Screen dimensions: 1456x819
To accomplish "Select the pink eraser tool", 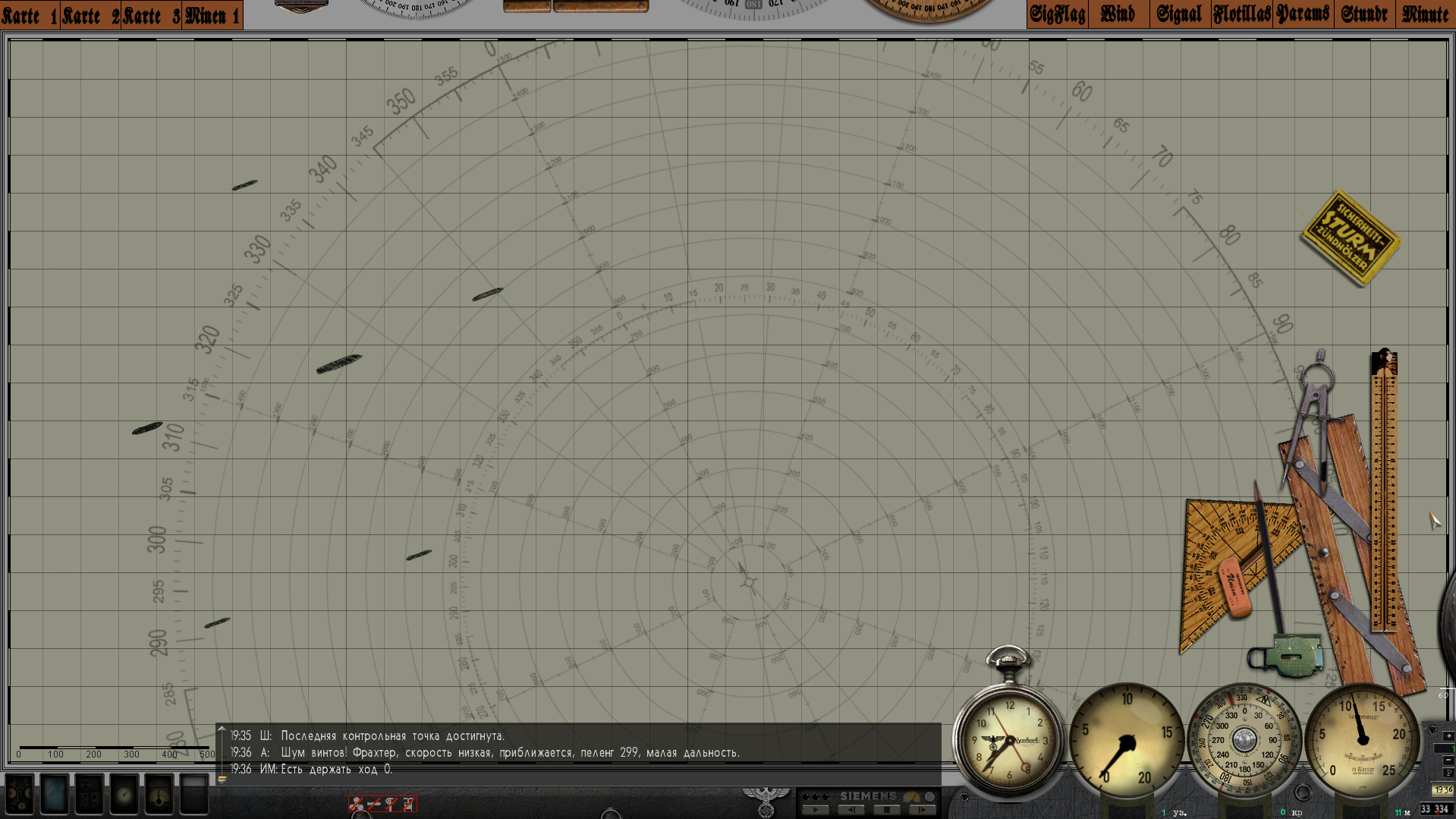I will [1234, 587].
